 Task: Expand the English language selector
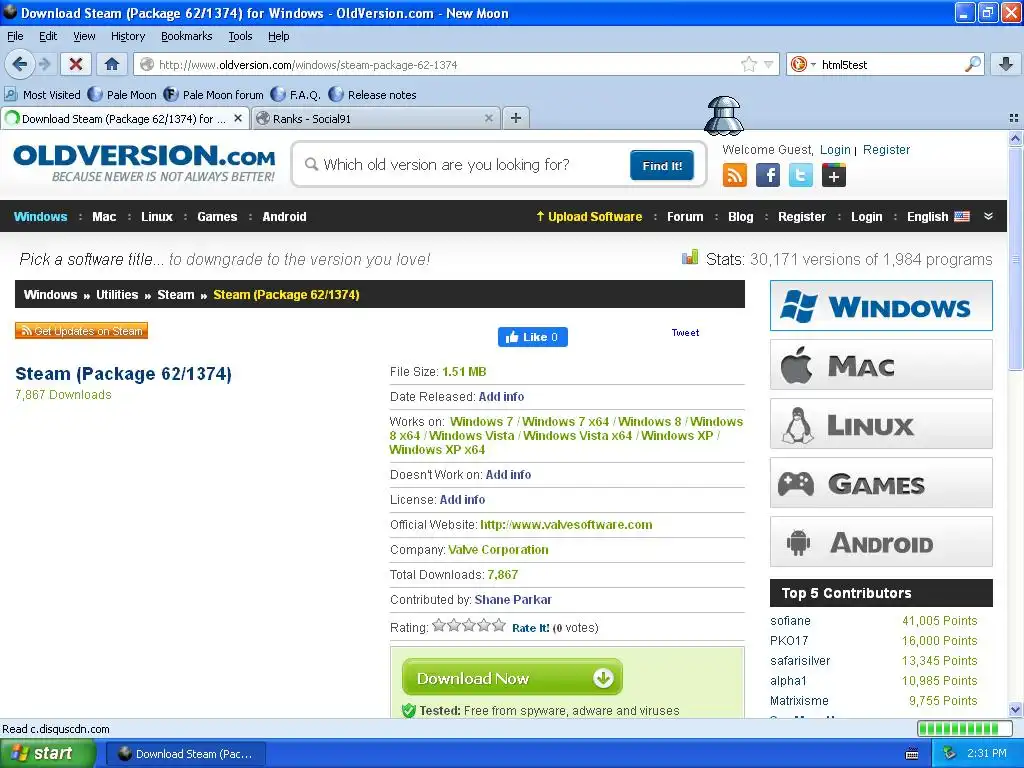[938, 217]
